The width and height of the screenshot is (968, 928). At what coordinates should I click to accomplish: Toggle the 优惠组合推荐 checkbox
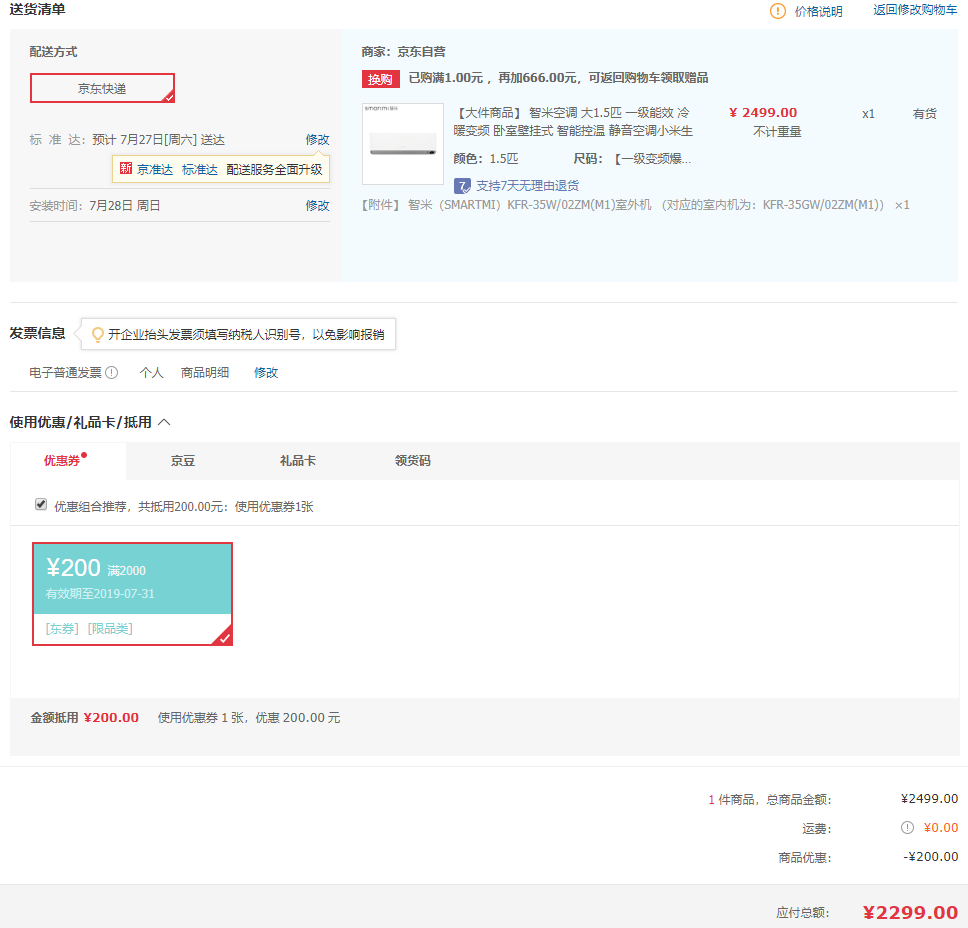point(41,504)
